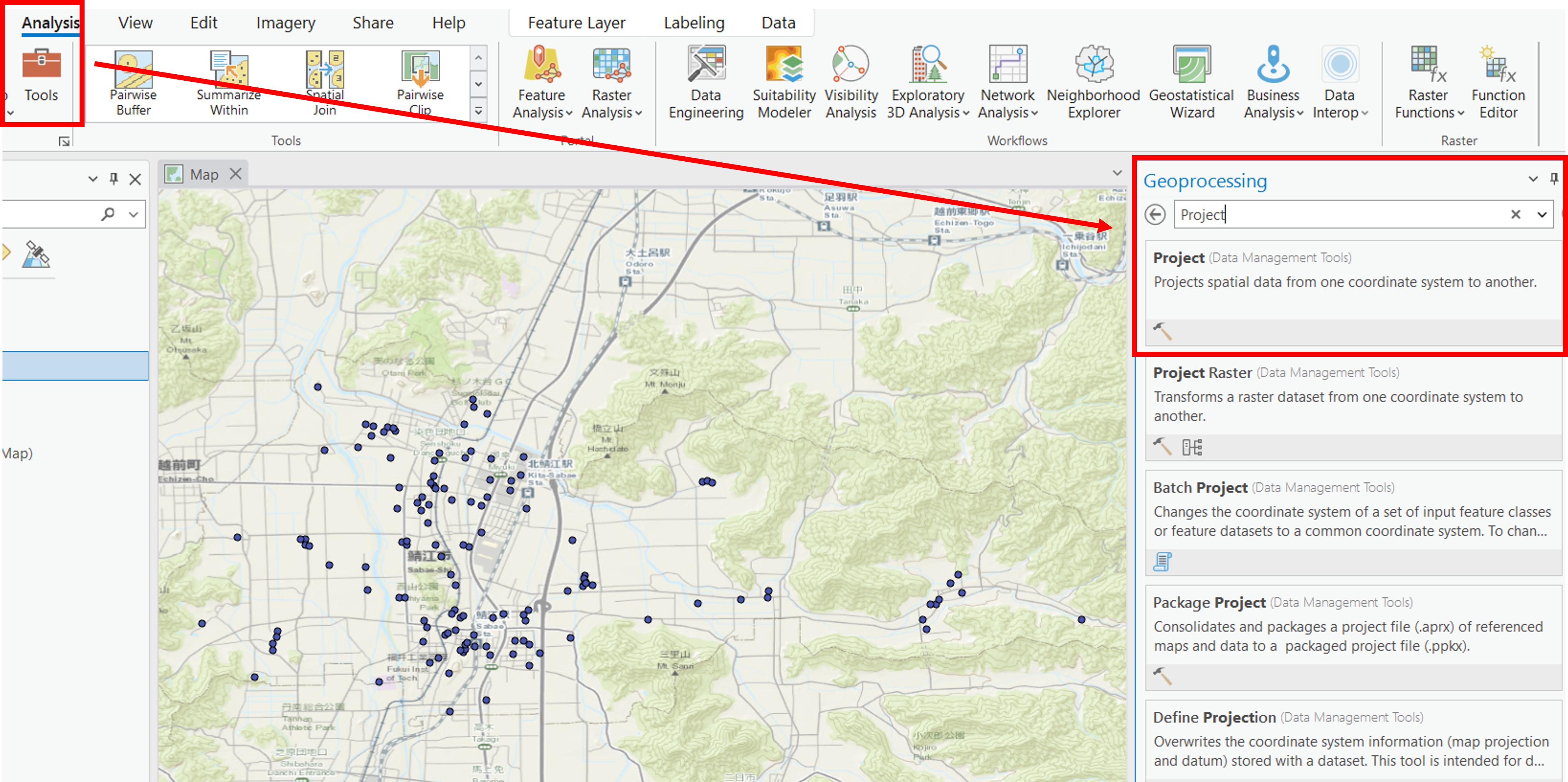Open left pane search dropdown arrow

133,214
